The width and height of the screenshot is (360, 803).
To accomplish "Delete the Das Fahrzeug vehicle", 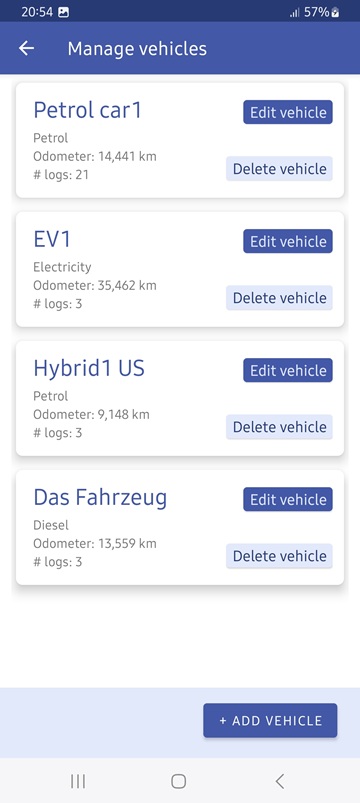I will (280, 556).
